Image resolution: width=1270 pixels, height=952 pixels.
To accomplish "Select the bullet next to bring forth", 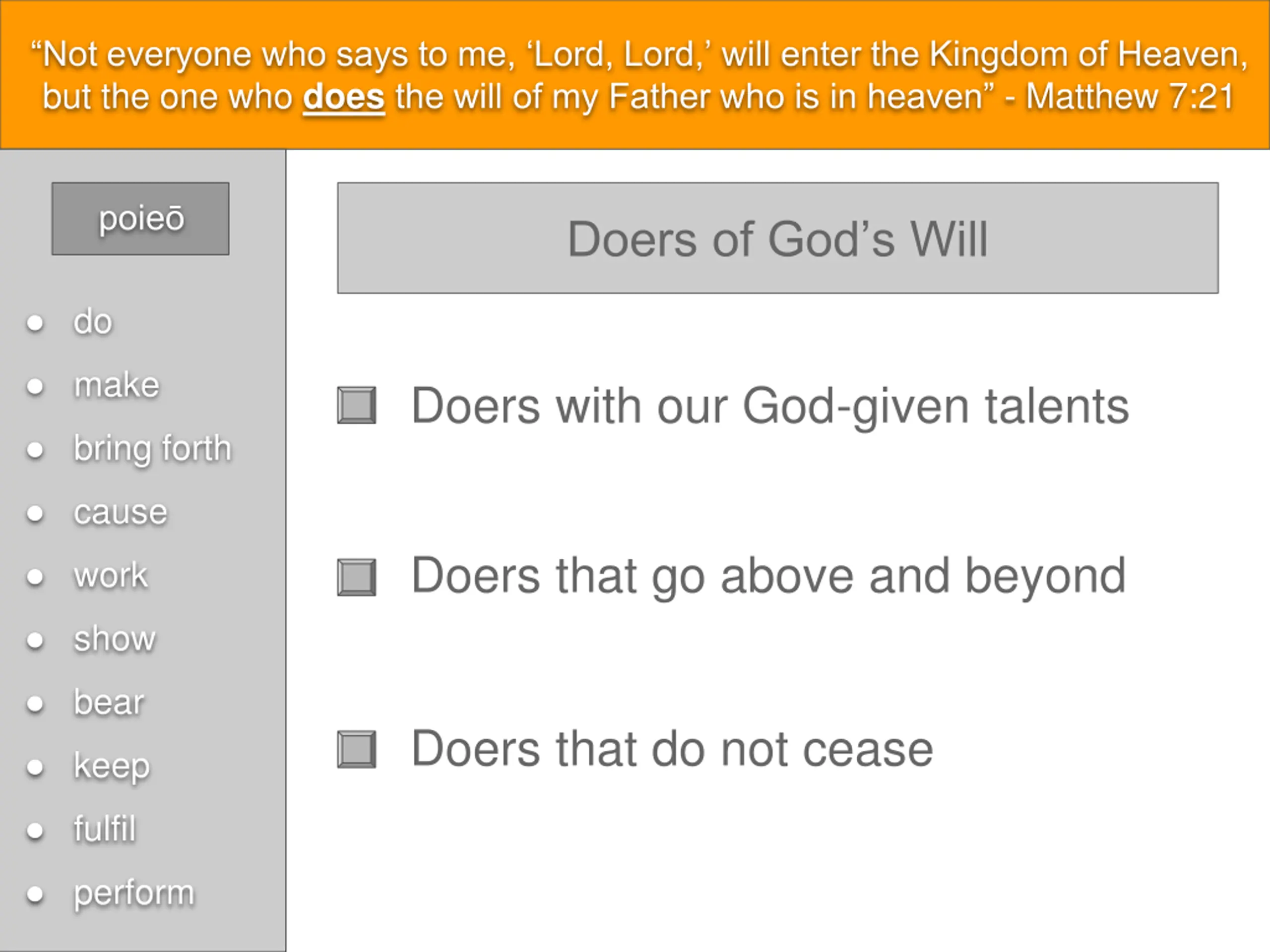I will tap(35, 450).
